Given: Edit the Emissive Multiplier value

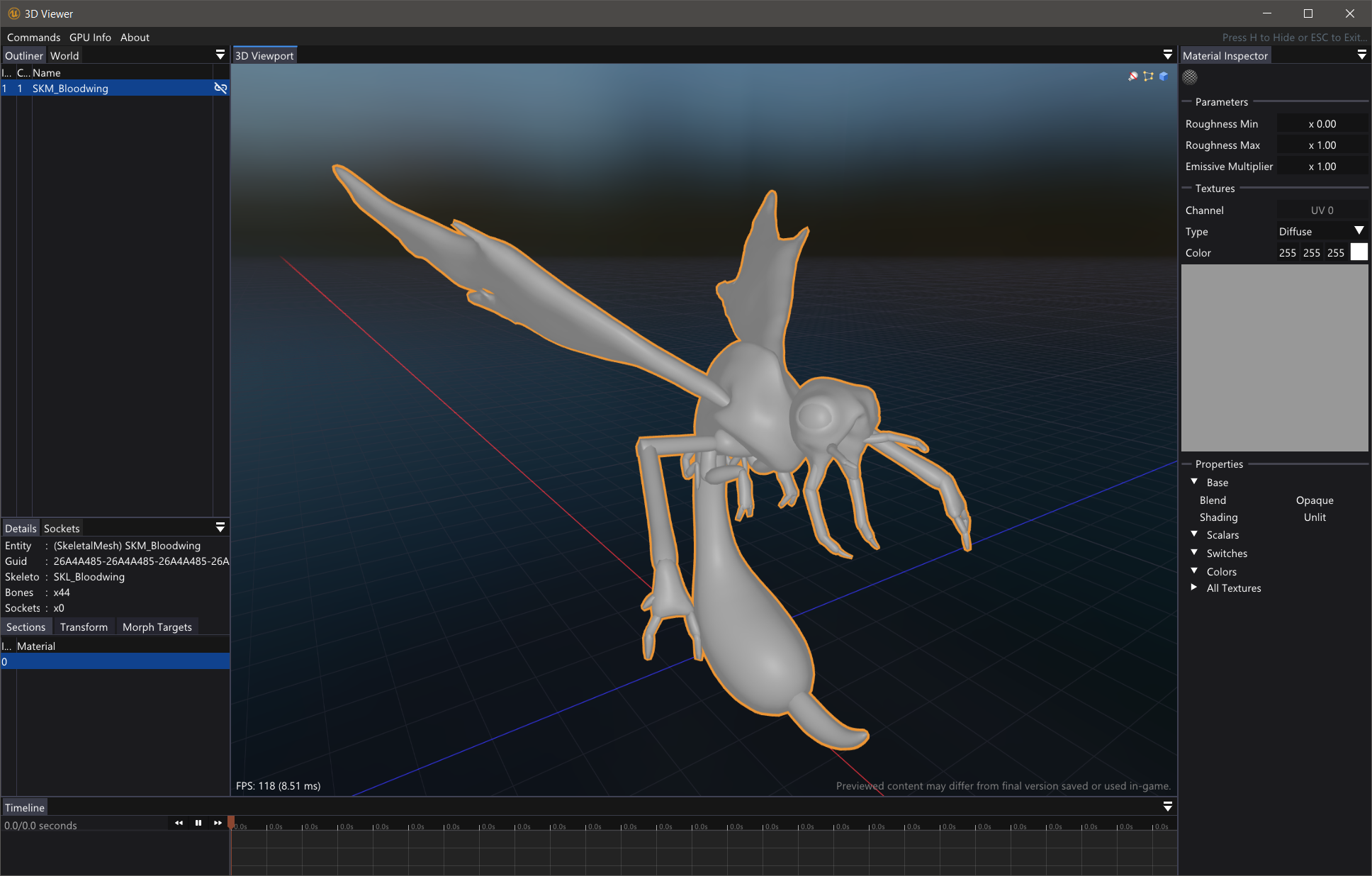Looking at the screenshot, I should point(1322,166).
